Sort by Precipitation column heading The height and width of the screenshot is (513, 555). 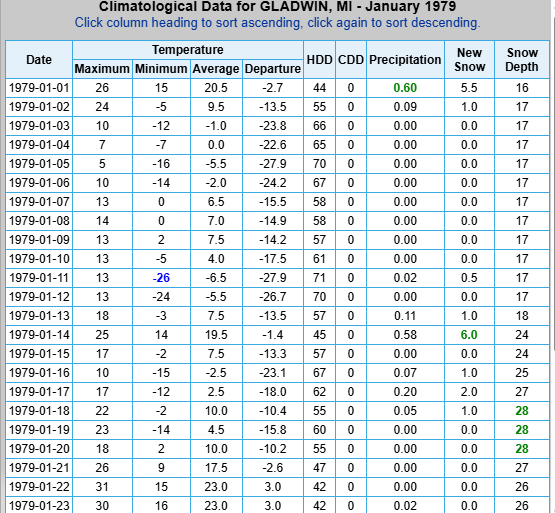(x=405, y=59)
